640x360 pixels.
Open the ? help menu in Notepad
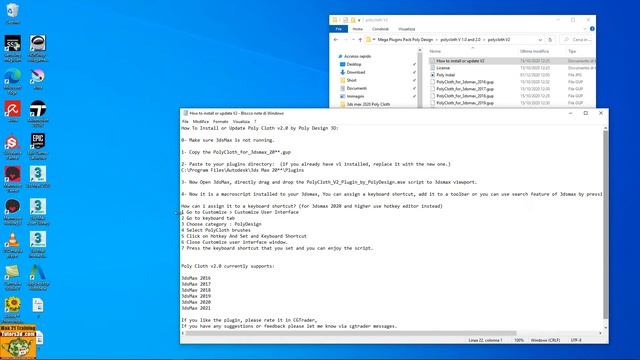[255, 121]
